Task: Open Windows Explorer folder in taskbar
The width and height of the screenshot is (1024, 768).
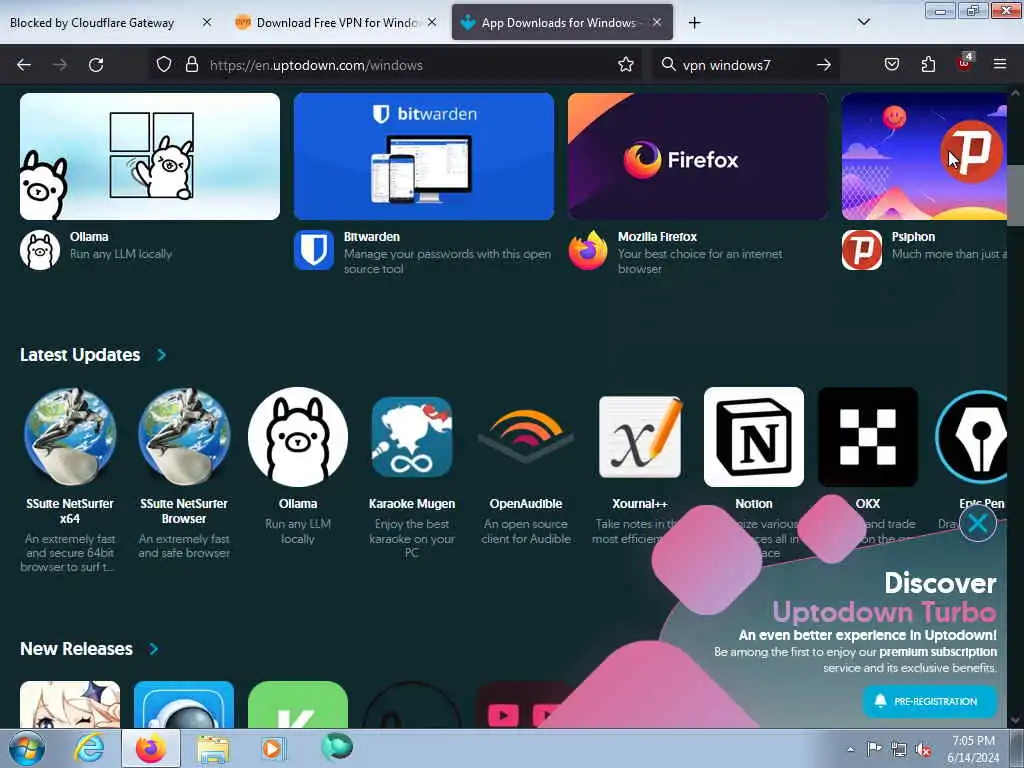Action: tap(213, 749)
